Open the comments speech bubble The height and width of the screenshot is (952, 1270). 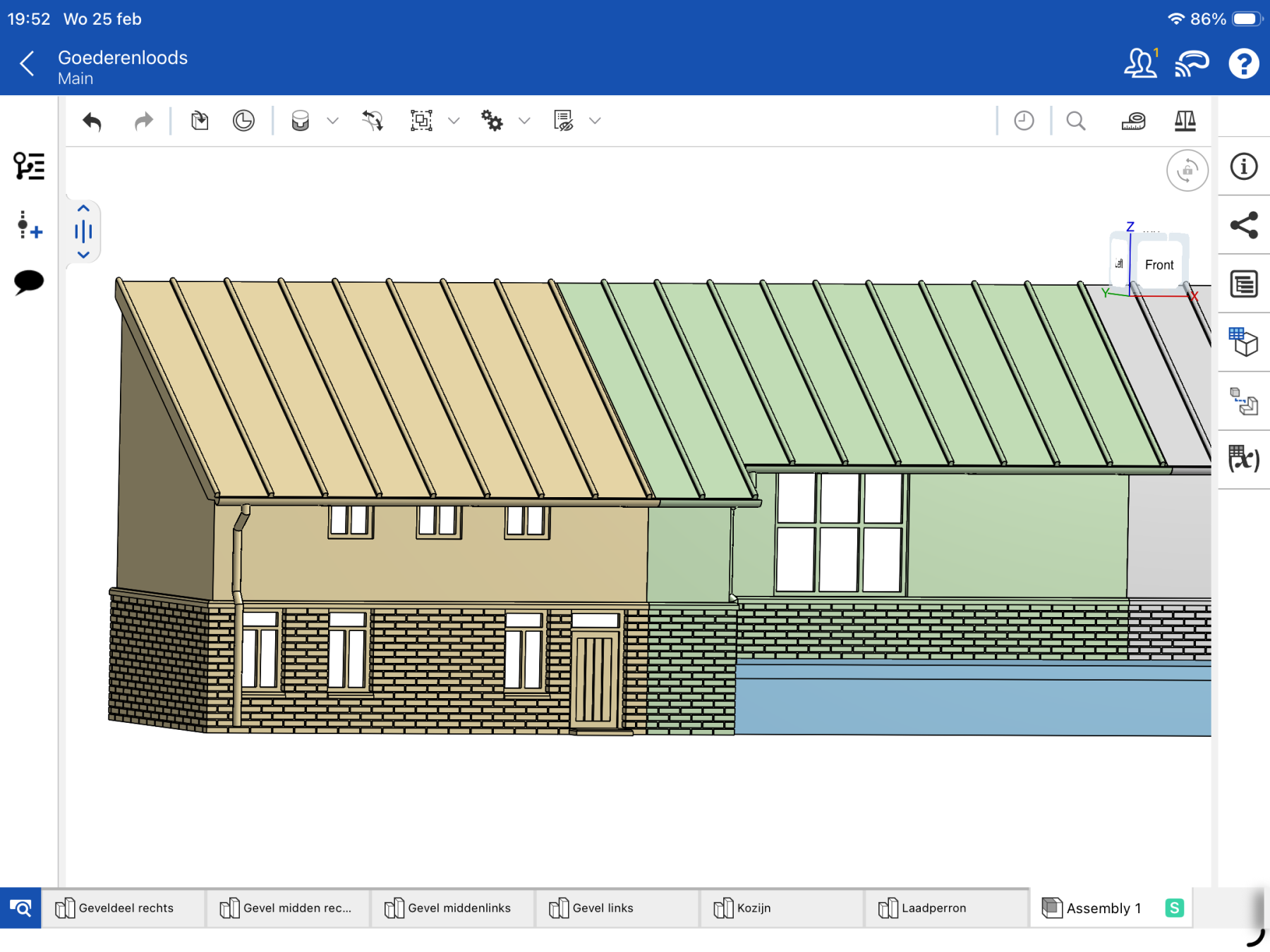[x=29, y=282]
